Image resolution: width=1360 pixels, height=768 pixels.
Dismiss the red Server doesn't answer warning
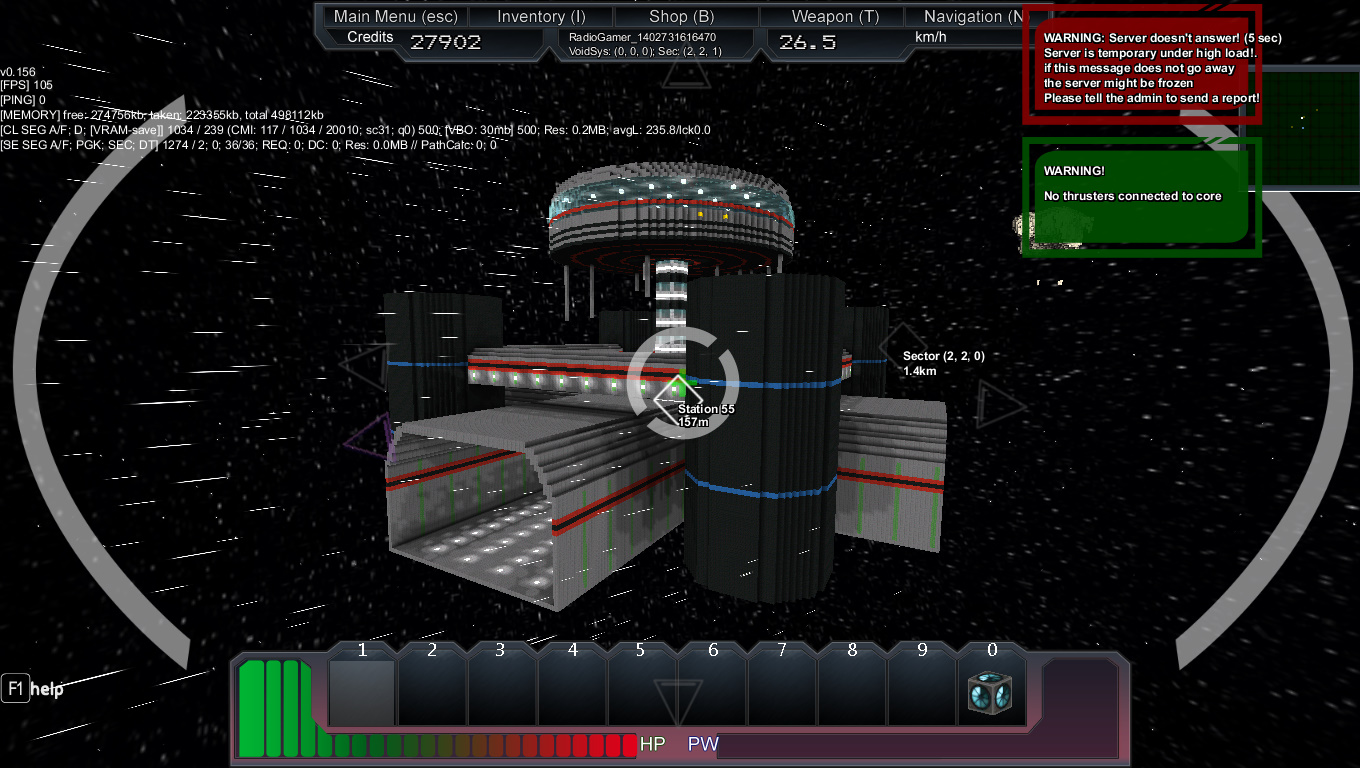click(x=1141, y=64)
